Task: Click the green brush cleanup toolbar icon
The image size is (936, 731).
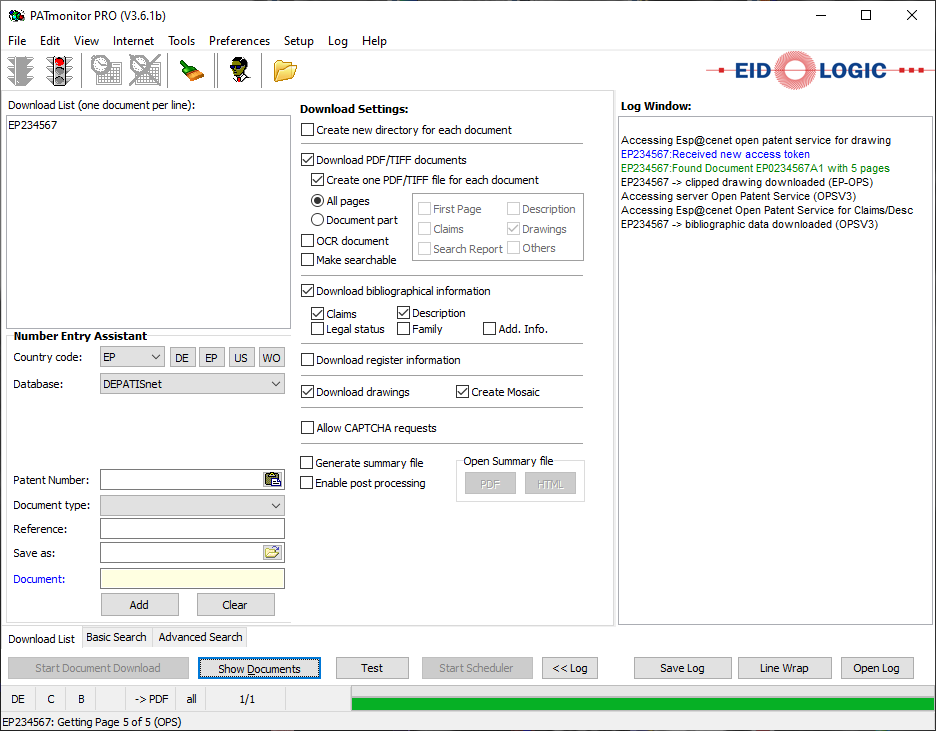Action: (x=192, y=70)
